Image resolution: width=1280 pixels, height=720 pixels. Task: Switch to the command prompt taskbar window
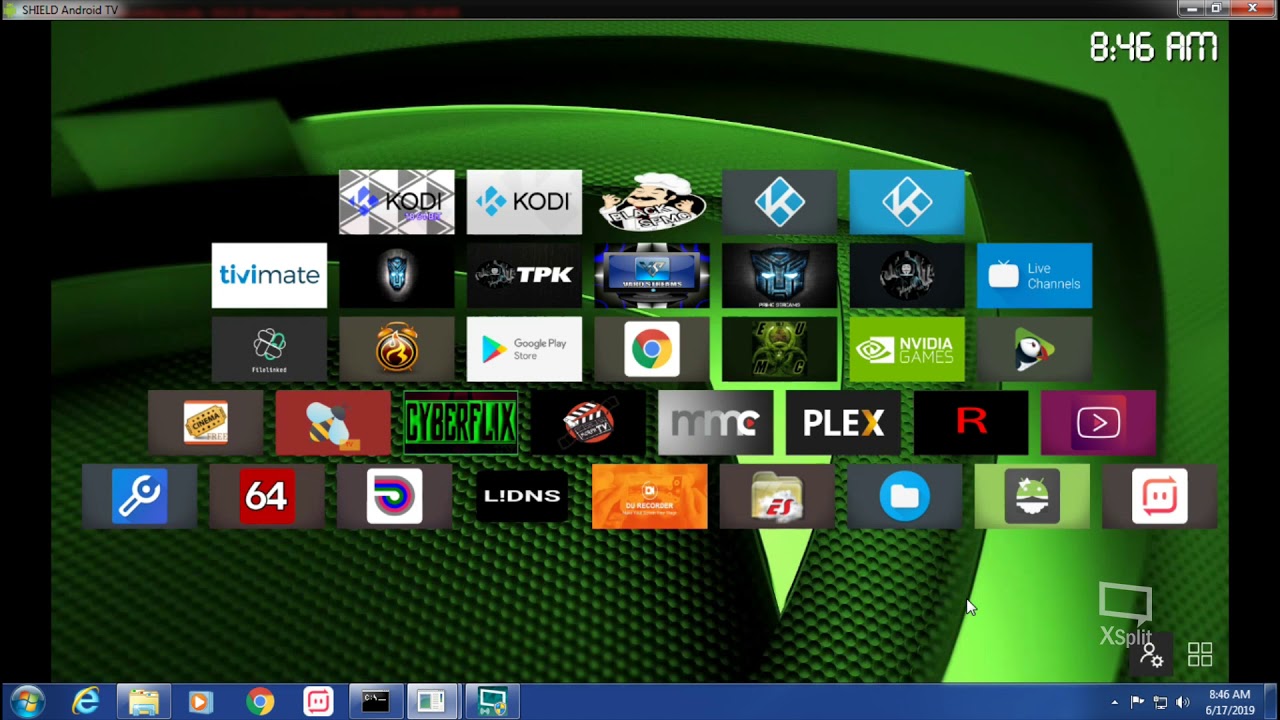(376, 702)
